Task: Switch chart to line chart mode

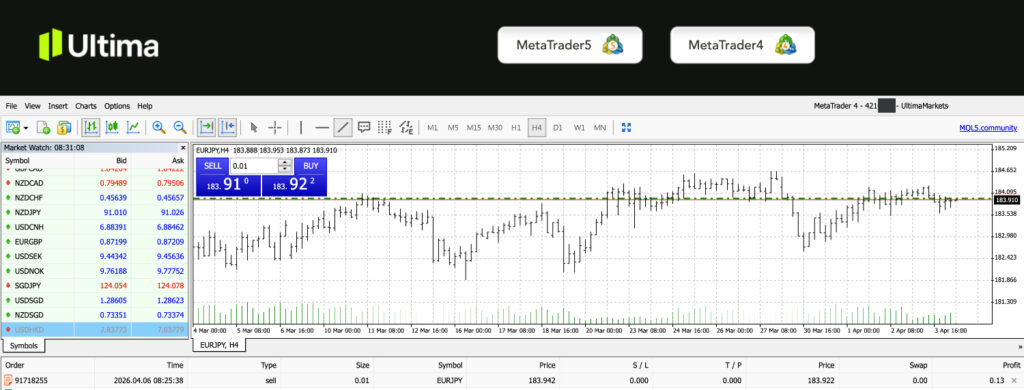Action: click(133, 127)
